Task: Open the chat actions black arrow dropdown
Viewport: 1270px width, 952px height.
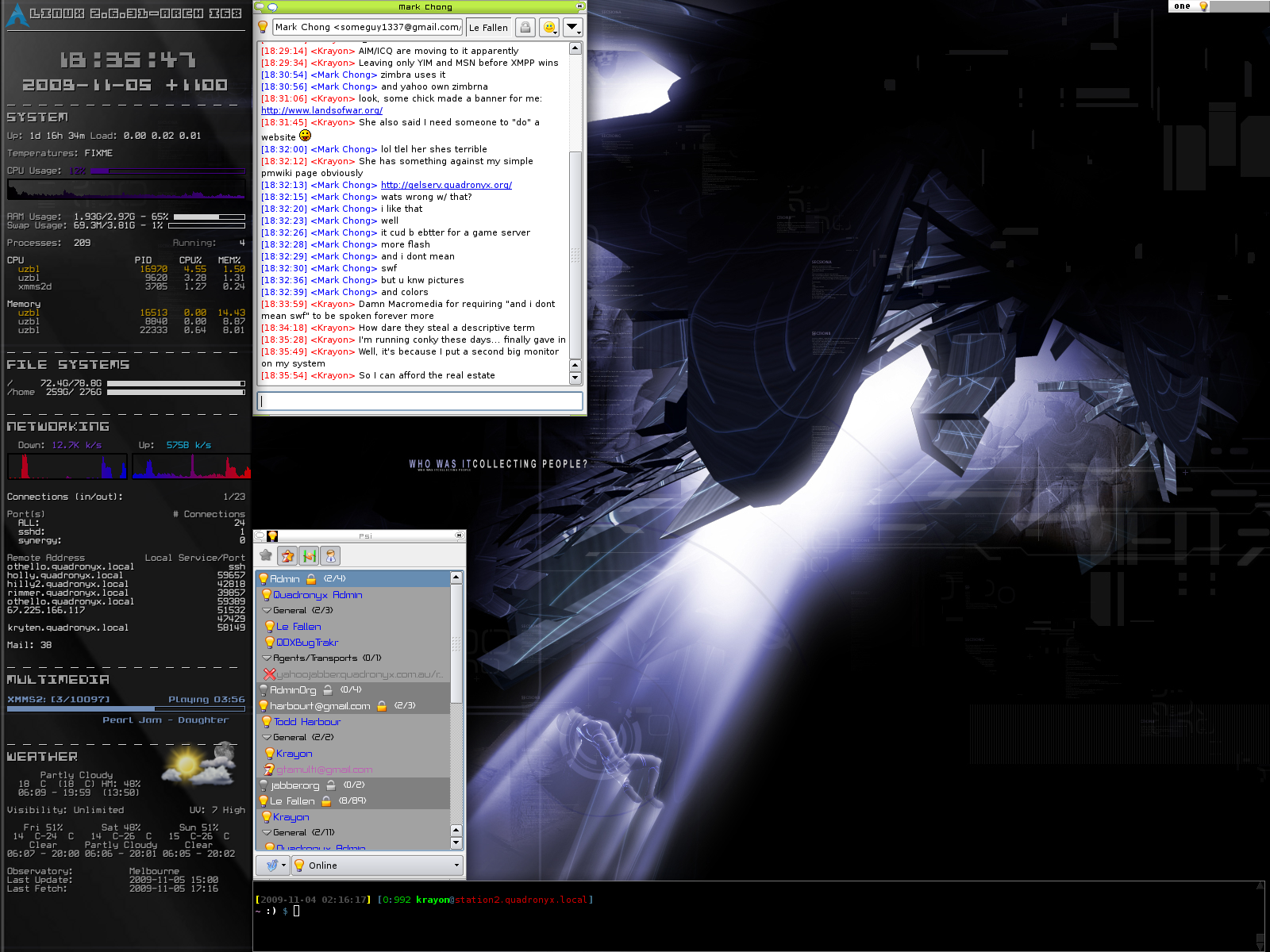Action: click(x=572, y=28)
